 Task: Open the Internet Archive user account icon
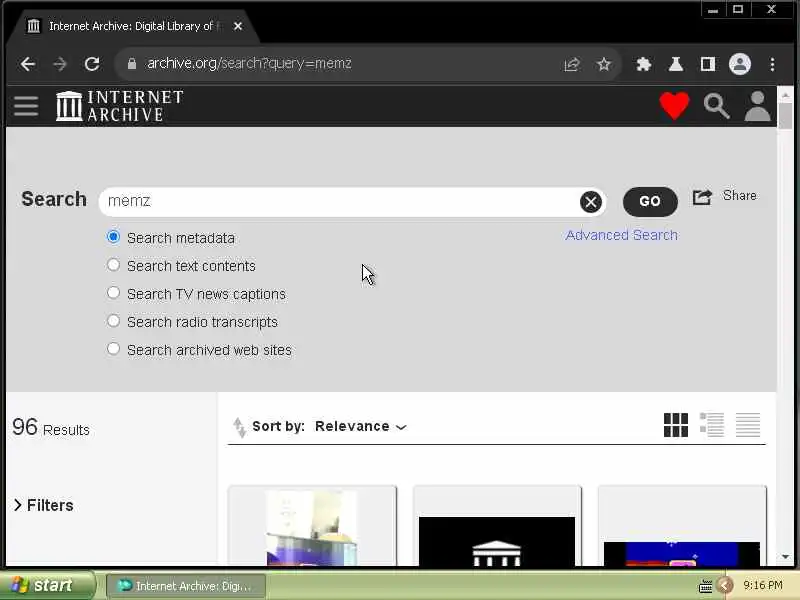pyautogui.click(x=757, y=106)
